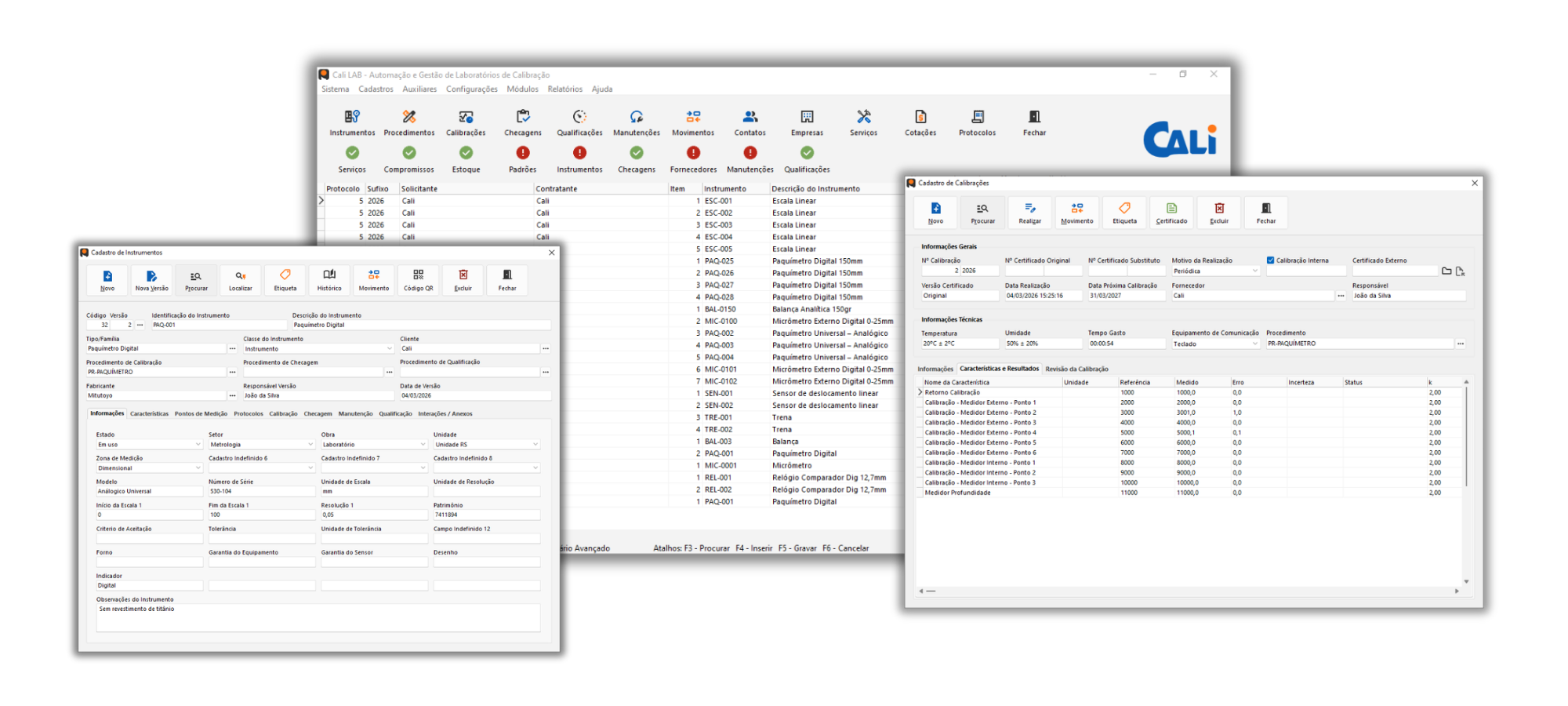The height and width of the screenshot is (706, 1568).
Task: Click Código QR in Cadastro de Instrumentos
Action: 418,279
